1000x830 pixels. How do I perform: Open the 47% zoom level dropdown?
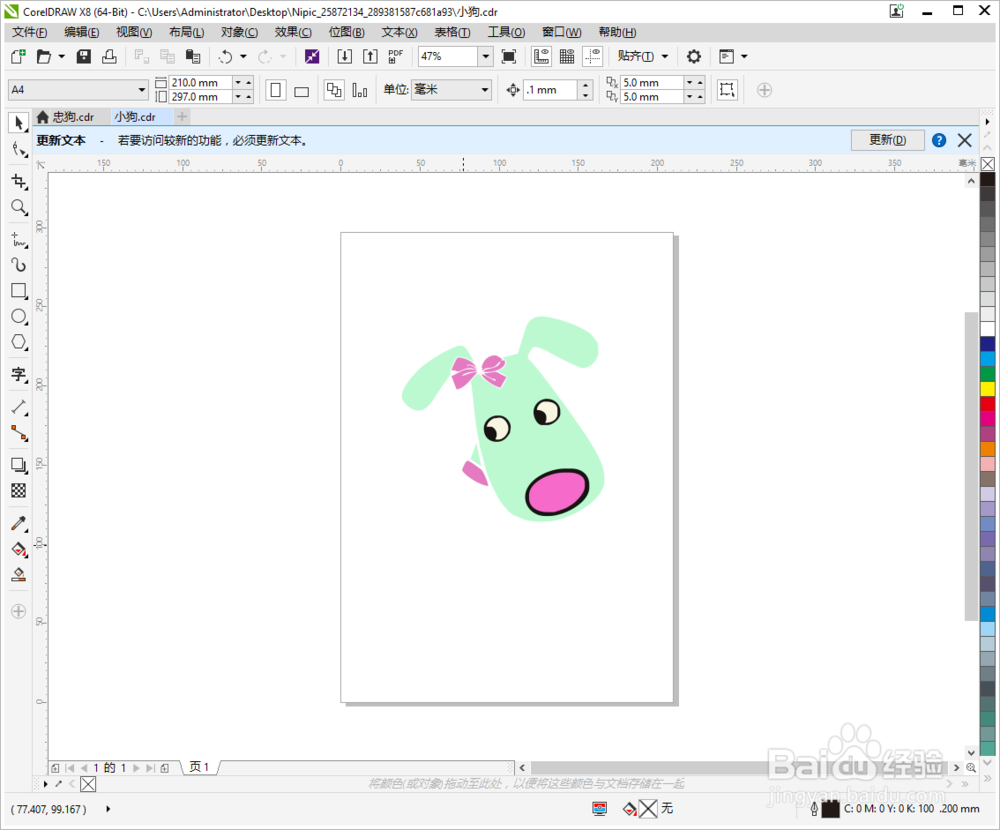[x=485, y=57]
